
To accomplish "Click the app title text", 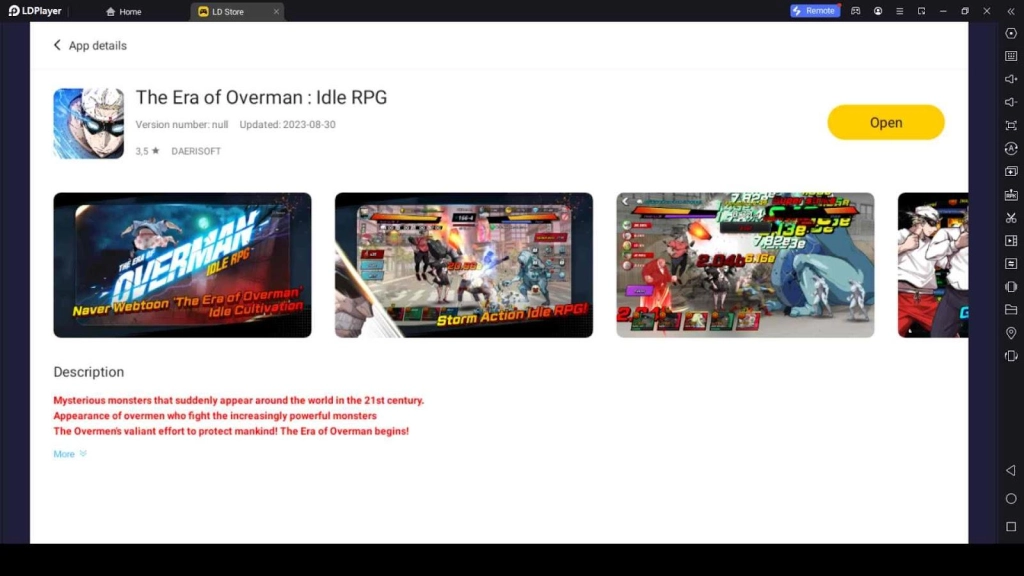I will (261, 97).
